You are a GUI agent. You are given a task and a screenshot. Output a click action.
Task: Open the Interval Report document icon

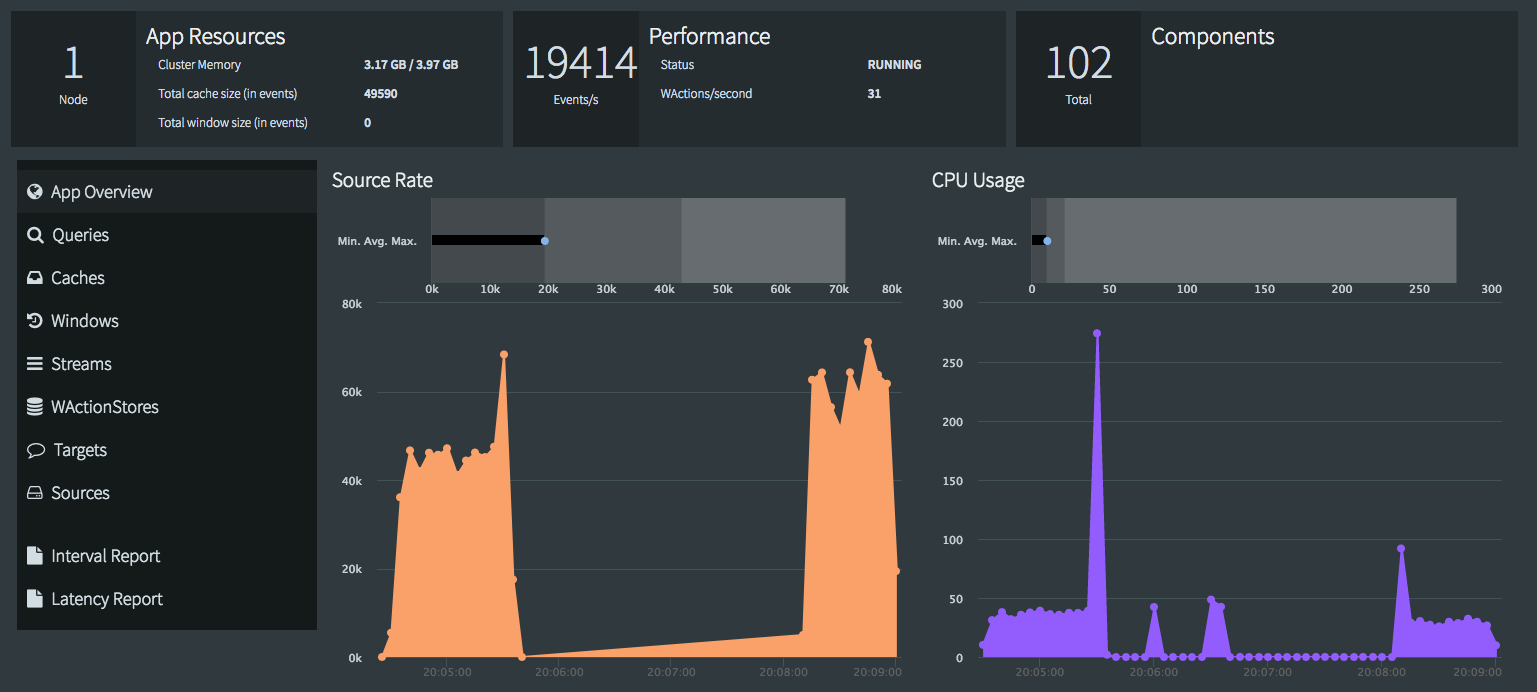(35, 555)
